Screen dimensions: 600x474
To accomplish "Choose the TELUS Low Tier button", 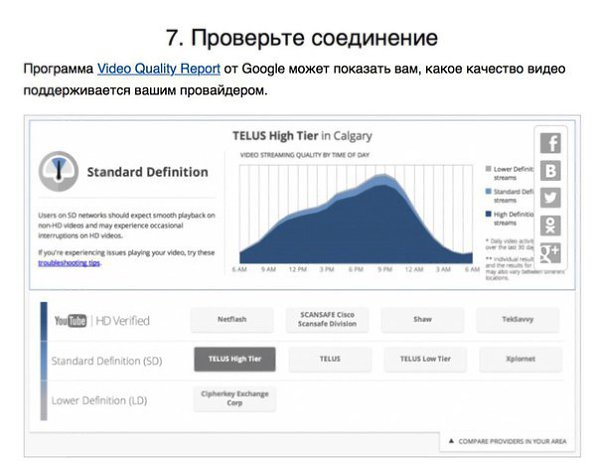I will click(425, 359).
